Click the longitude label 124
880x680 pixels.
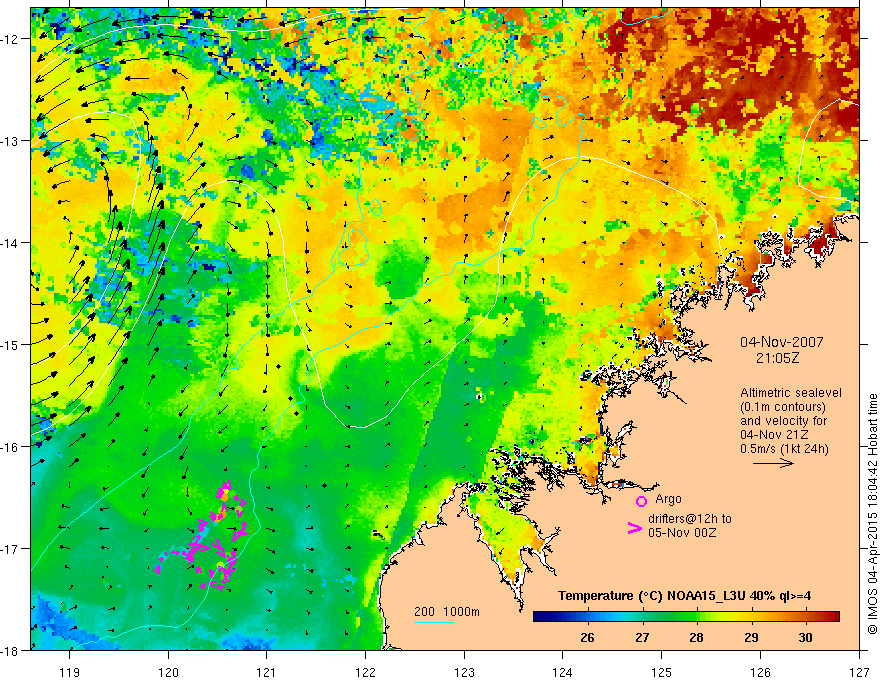tap(563, 672)
